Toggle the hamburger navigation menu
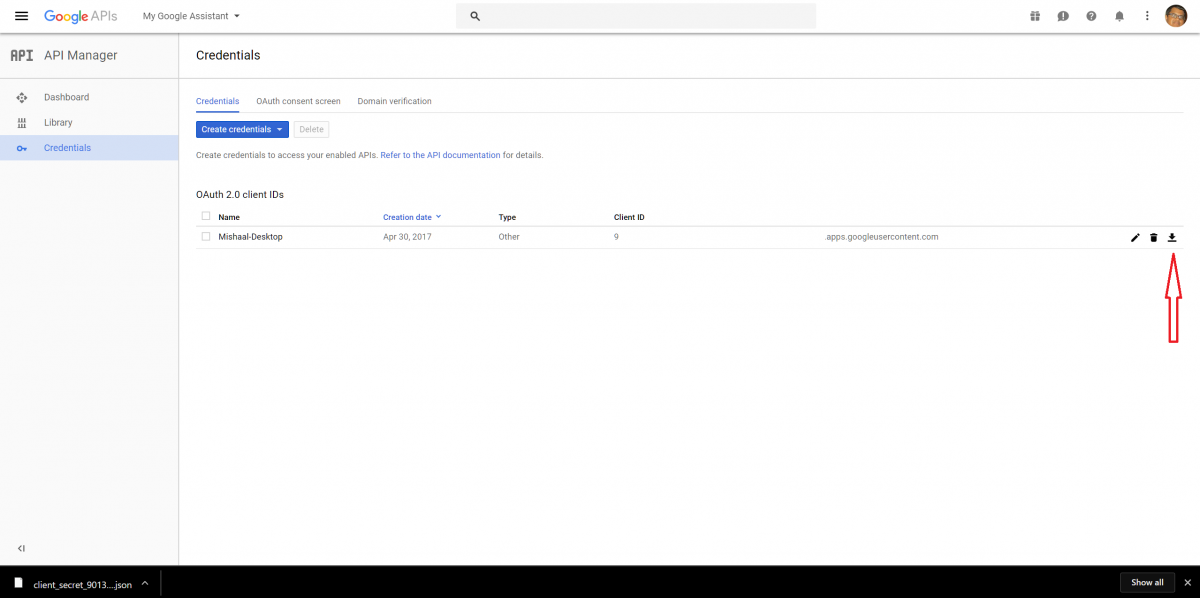The width and height of the screenshot is (1200, 598). point(21,15)
